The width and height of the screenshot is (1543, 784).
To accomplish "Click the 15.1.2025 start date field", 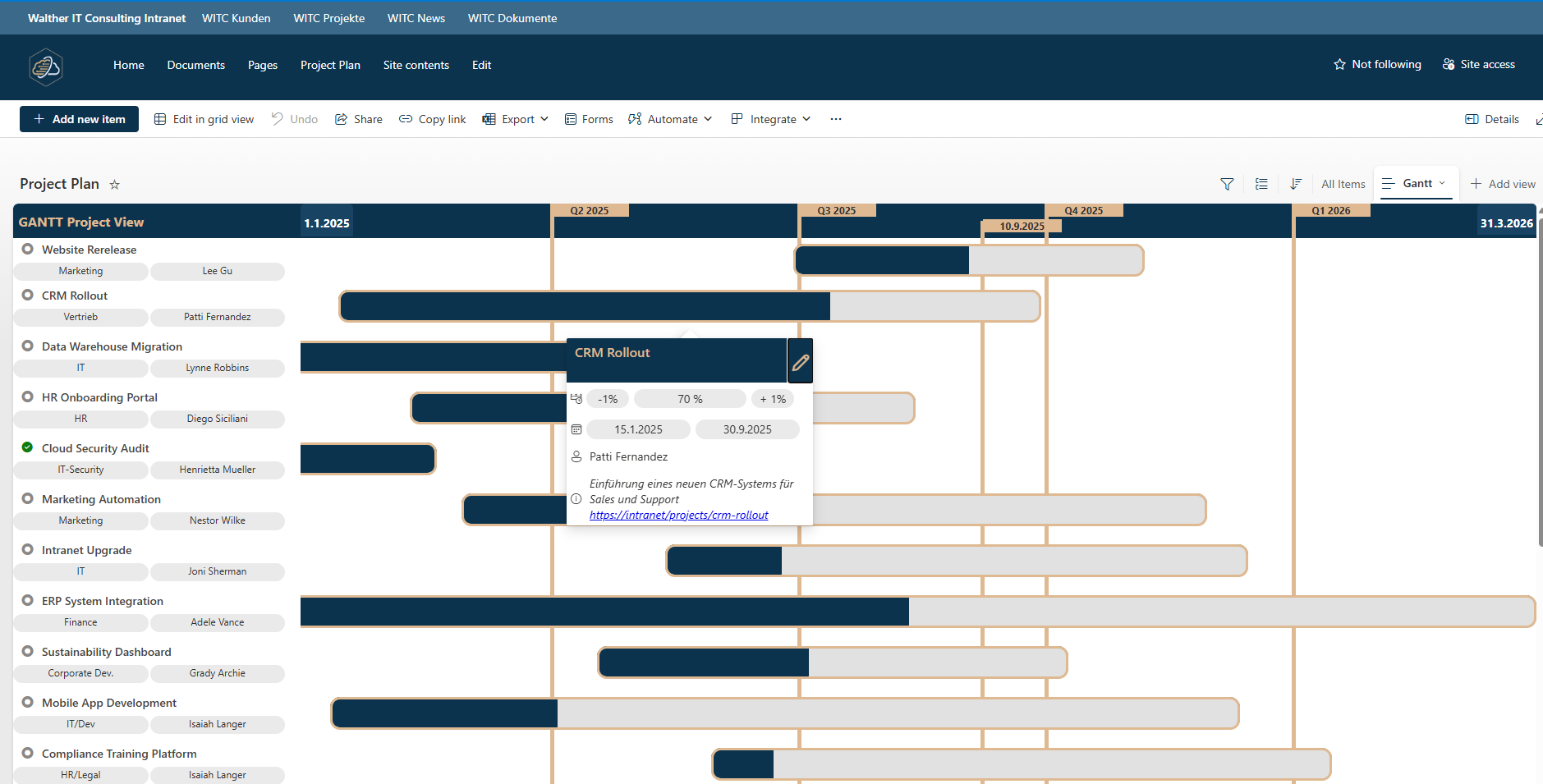I will click(638, 429).
